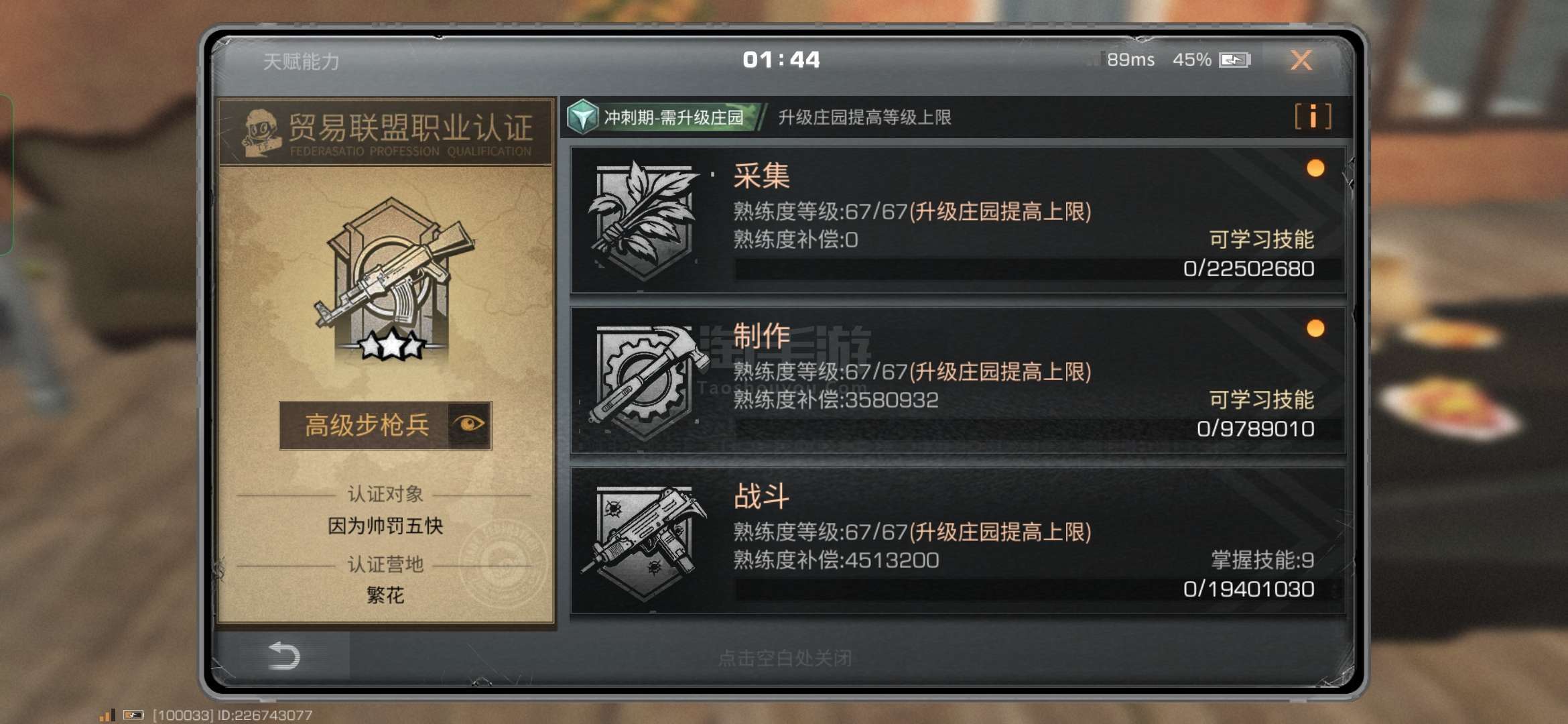Screen dimensions: 1568x724
Task: Click the 高级步枪兵 button
Action: click(385, 425)
